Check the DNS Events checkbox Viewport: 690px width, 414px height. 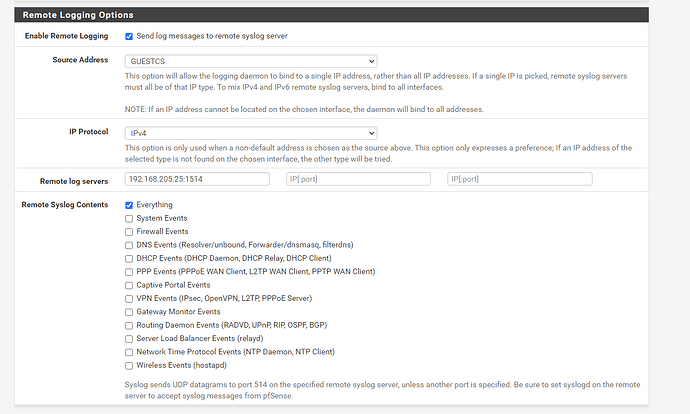[x=129, y=245]
